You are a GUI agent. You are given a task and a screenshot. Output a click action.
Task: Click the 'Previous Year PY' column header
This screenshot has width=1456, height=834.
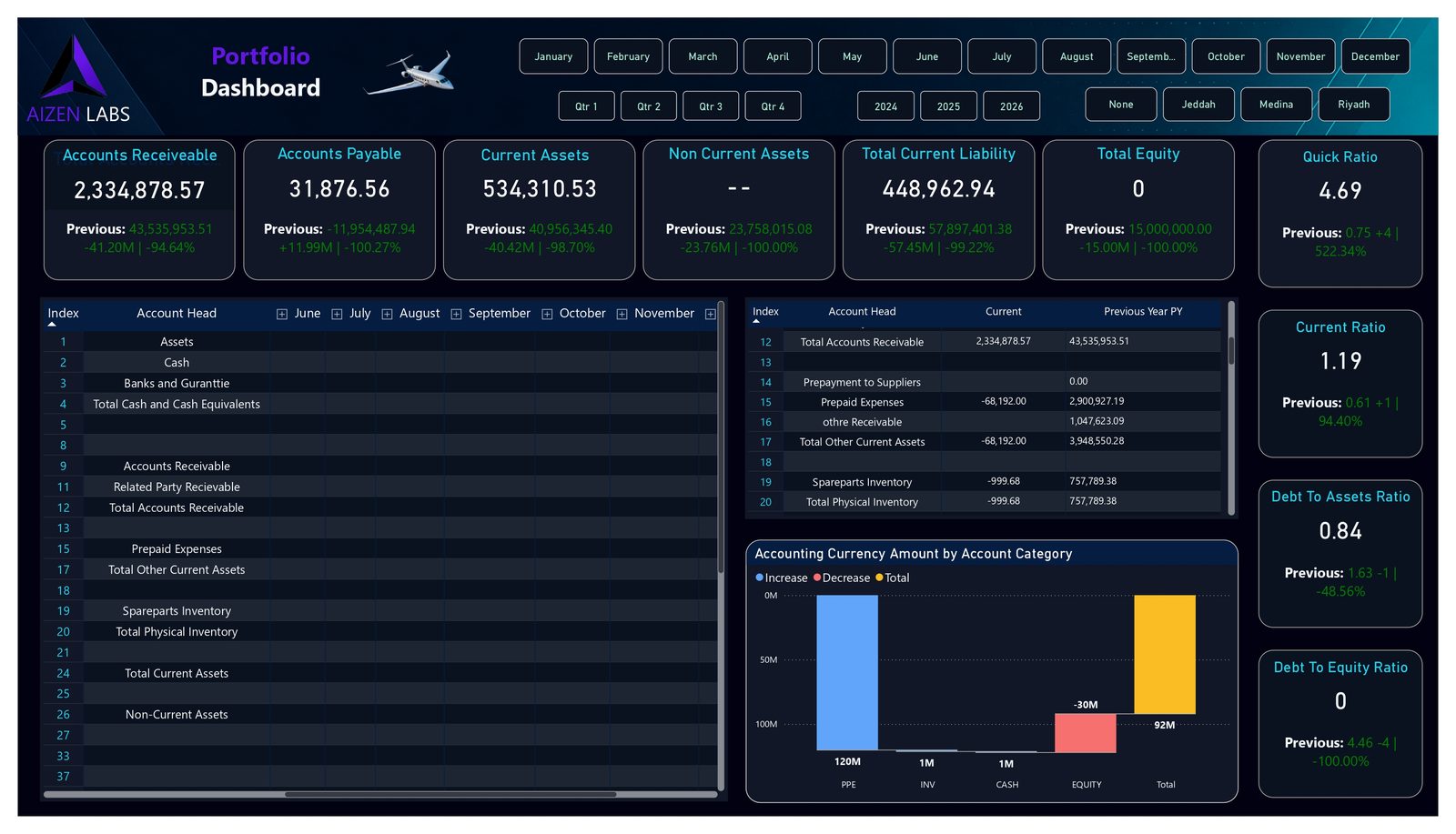click(x=1143, y=312)
